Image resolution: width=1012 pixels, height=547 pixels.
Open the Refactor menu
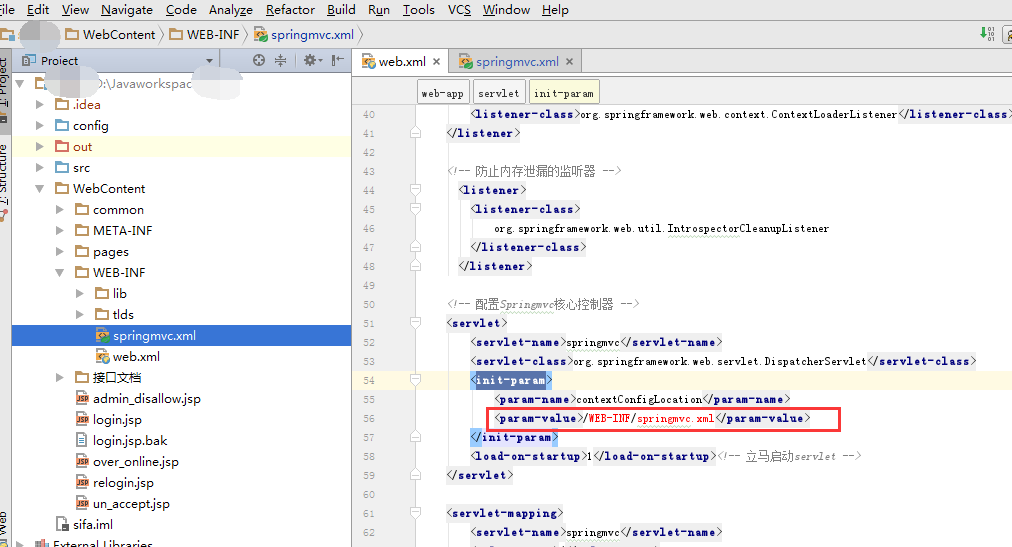[x=290, y=10]
